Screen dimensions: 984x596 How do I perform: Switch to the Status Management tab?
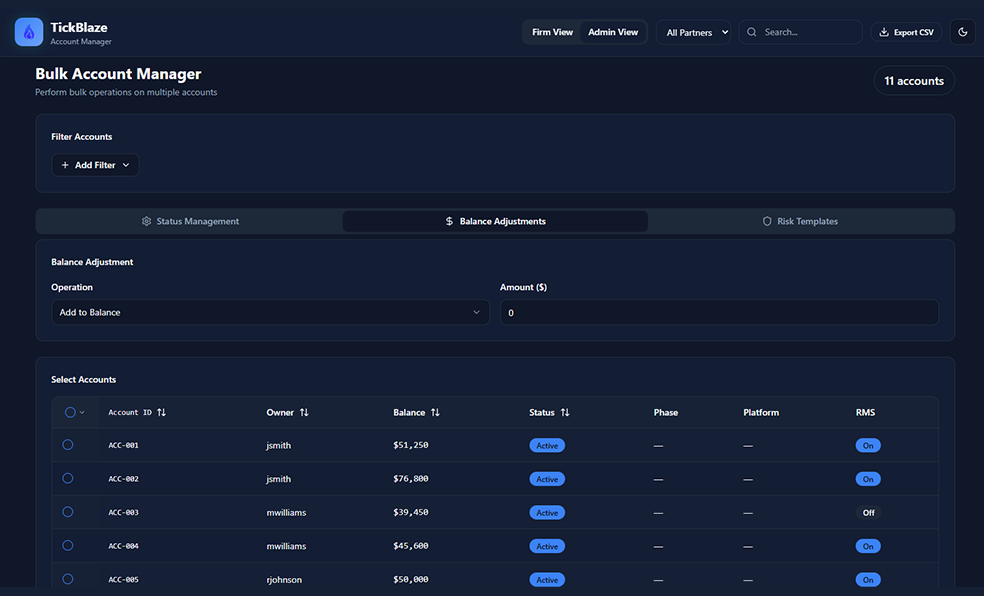coord(190,221)
